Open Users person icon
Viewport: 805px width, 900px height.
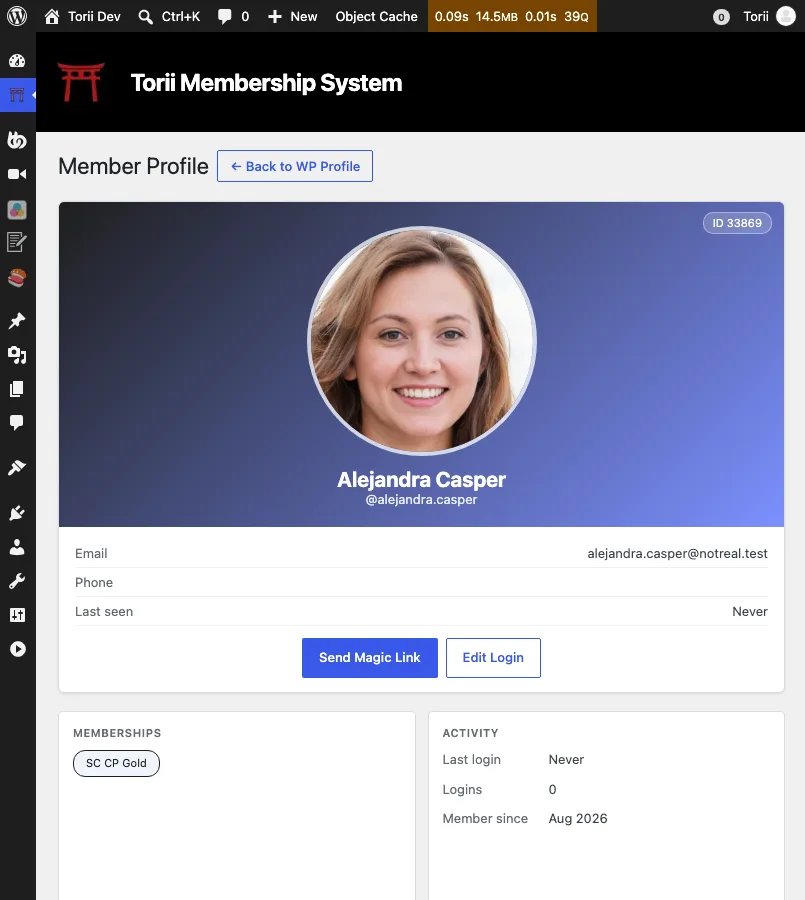(x=17, y=547)
